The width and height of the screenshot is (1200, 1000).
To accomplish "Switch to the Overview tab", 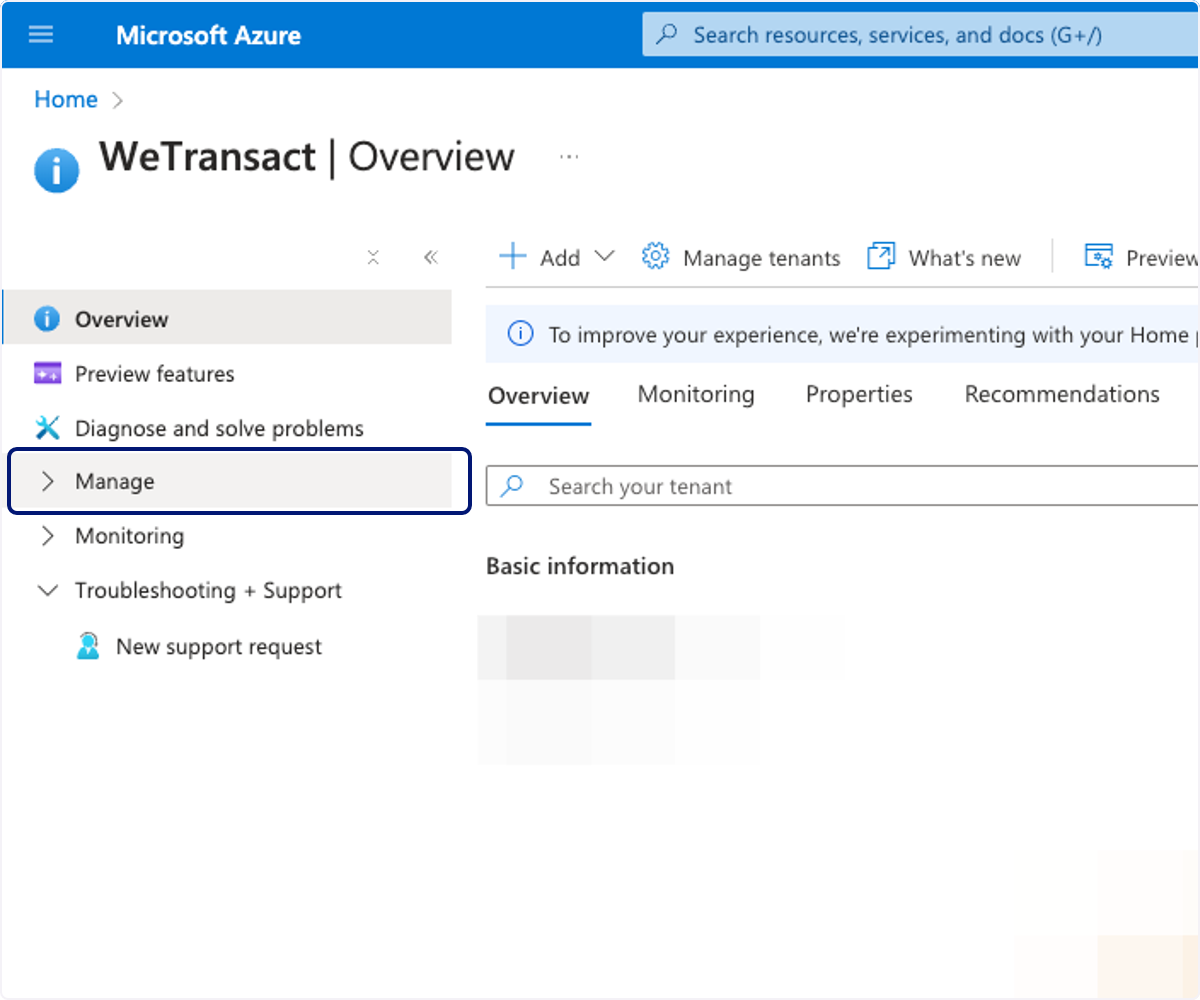I will pos(538,396).
